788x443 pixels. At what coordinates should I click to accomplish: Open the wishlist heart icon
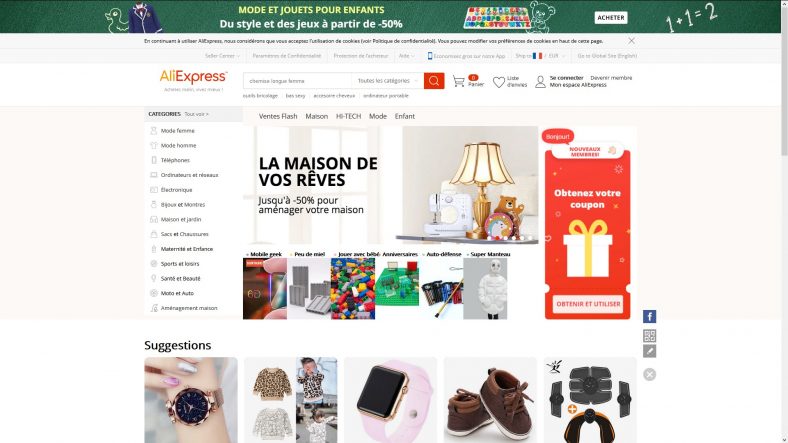tap(499, 82)
